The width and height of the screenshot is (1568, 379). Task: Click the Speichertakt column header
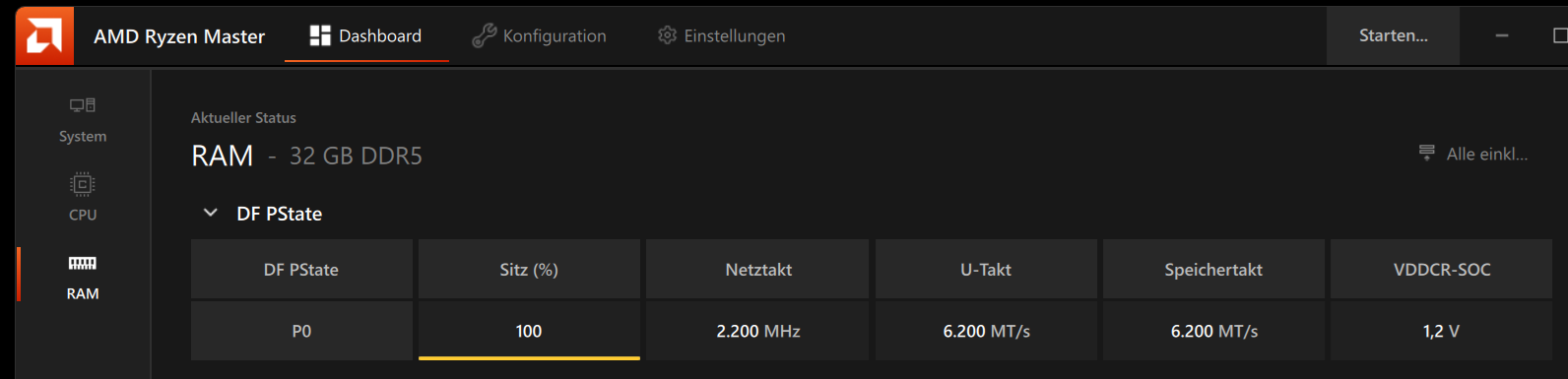point(1213,269)
